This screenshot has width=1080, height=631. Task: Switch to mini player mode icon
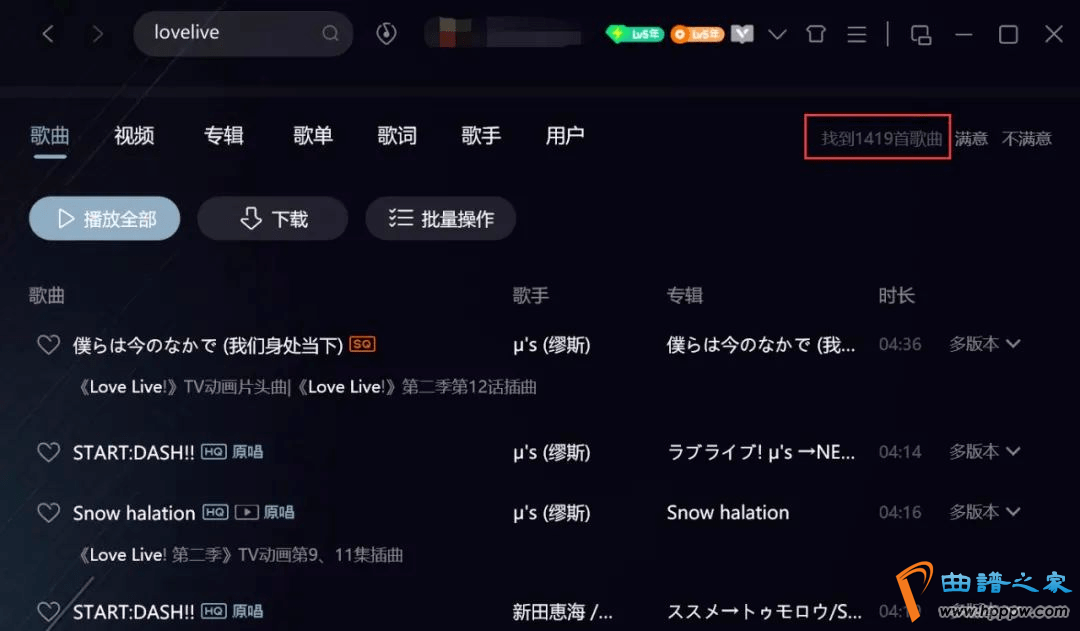(921, 34)
